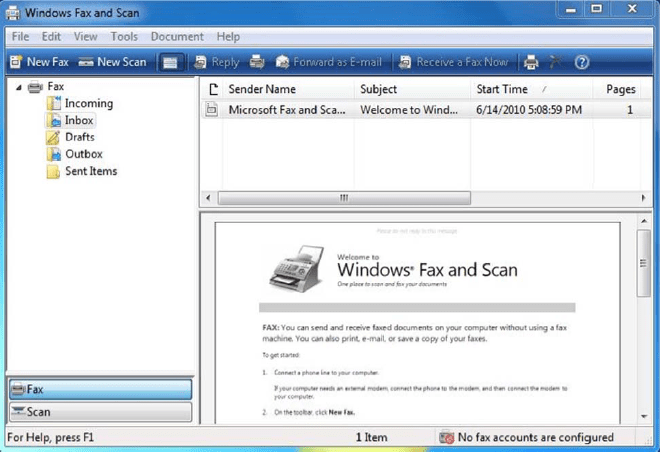Click 'No fax accounts are configured' status text
Screen dimensions: 660x452
tap(535, 438)
